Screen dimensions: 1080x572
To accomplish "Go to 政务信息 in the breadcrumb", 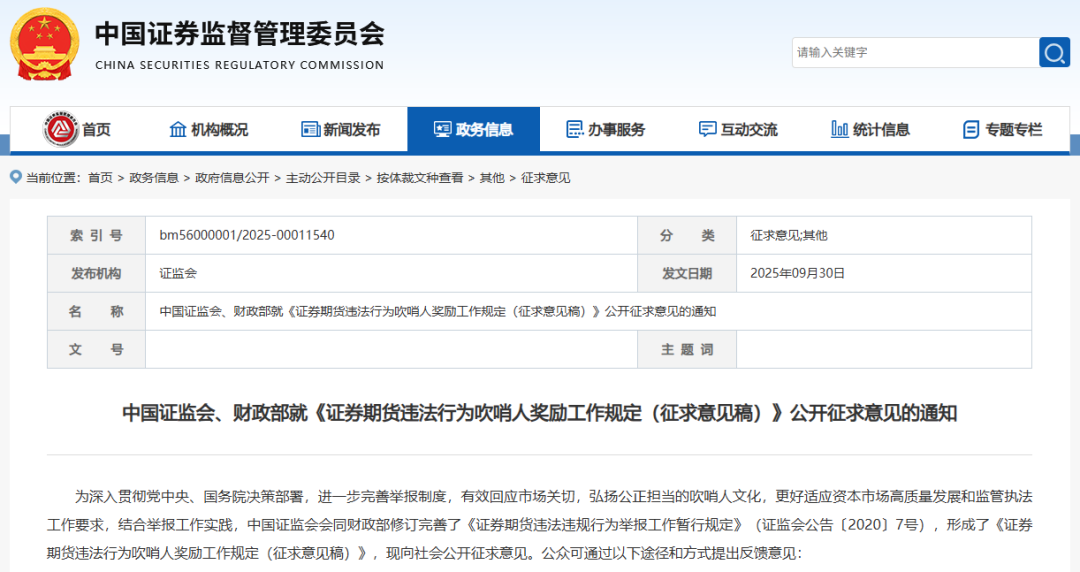I will point(154,178).
